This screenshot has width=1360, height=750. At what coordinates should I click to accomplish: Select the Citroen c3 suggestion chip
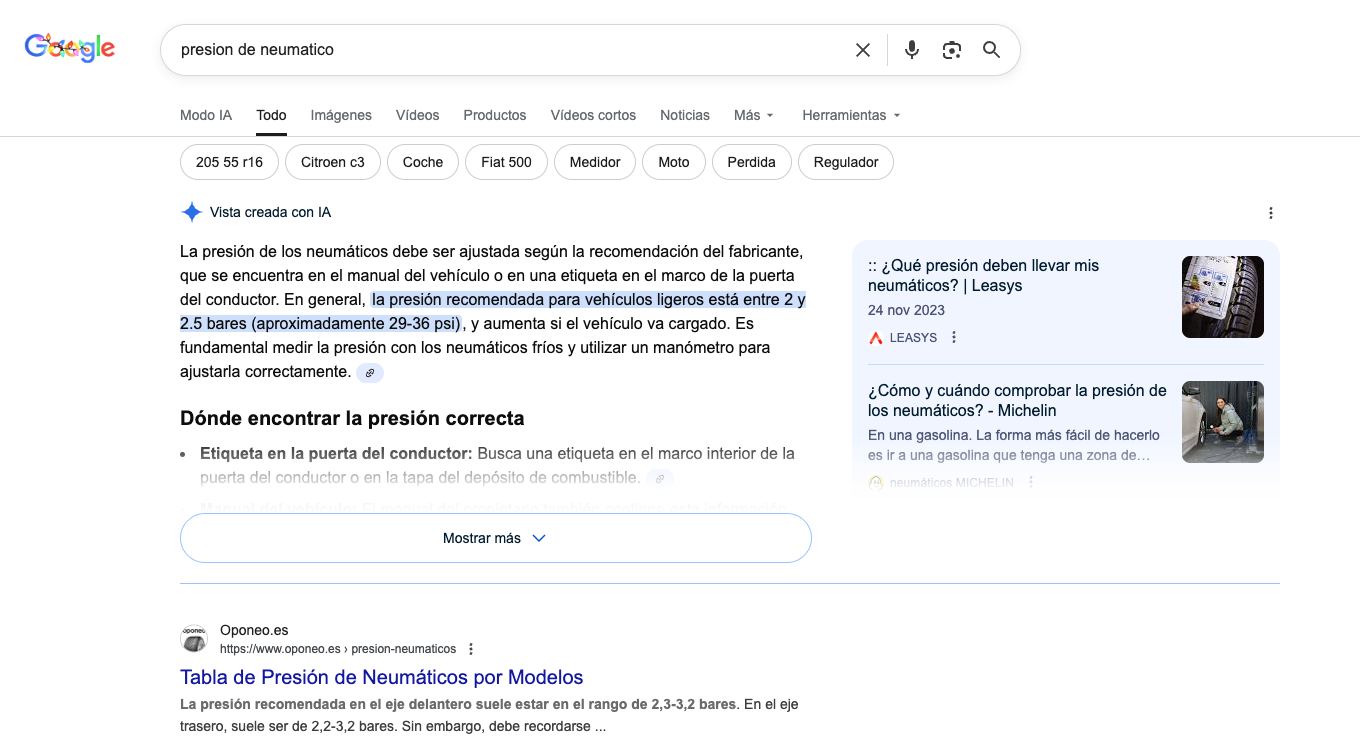333,162
